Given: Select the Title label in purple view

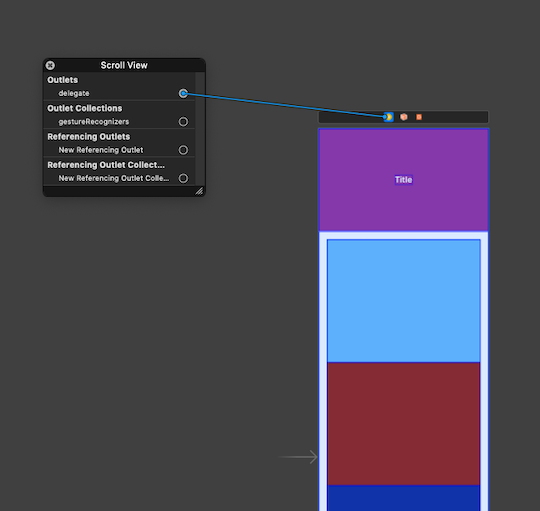Looking at the screenshot, I should pyautogui.click(x=404, y=180).
